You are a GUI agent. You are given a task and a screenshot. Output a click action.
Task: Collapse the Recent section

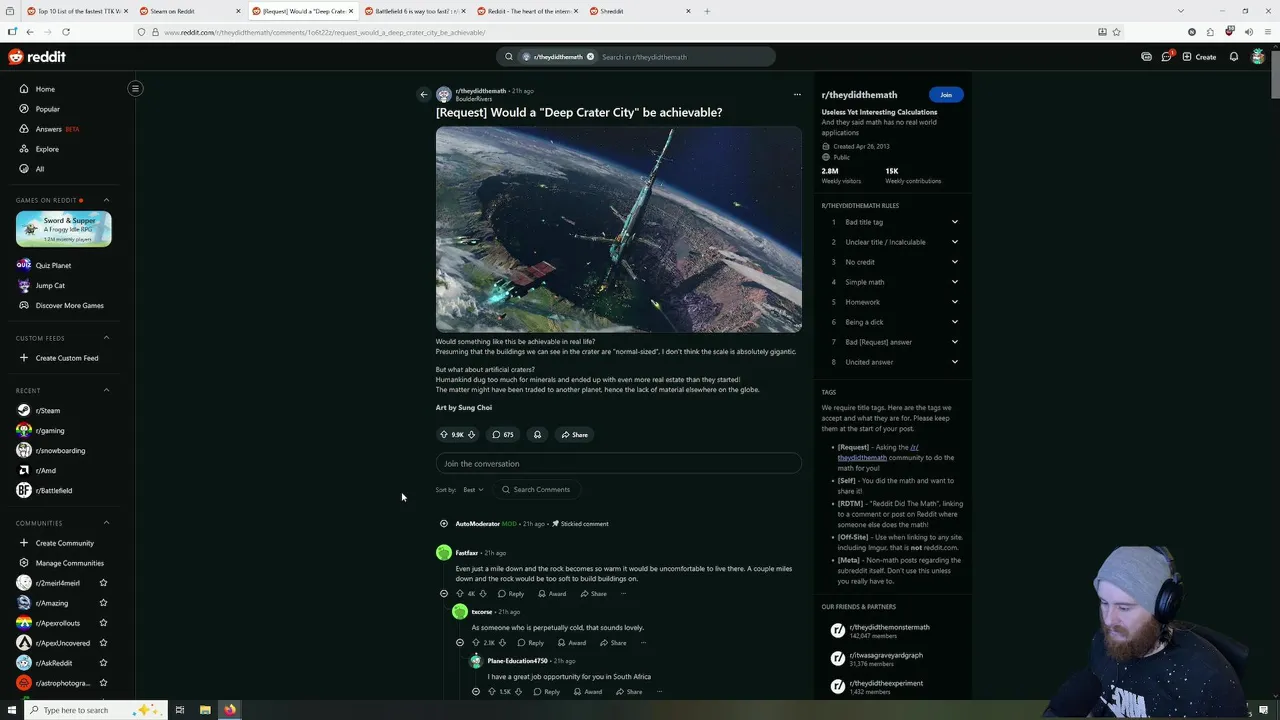tap(106, 390)
